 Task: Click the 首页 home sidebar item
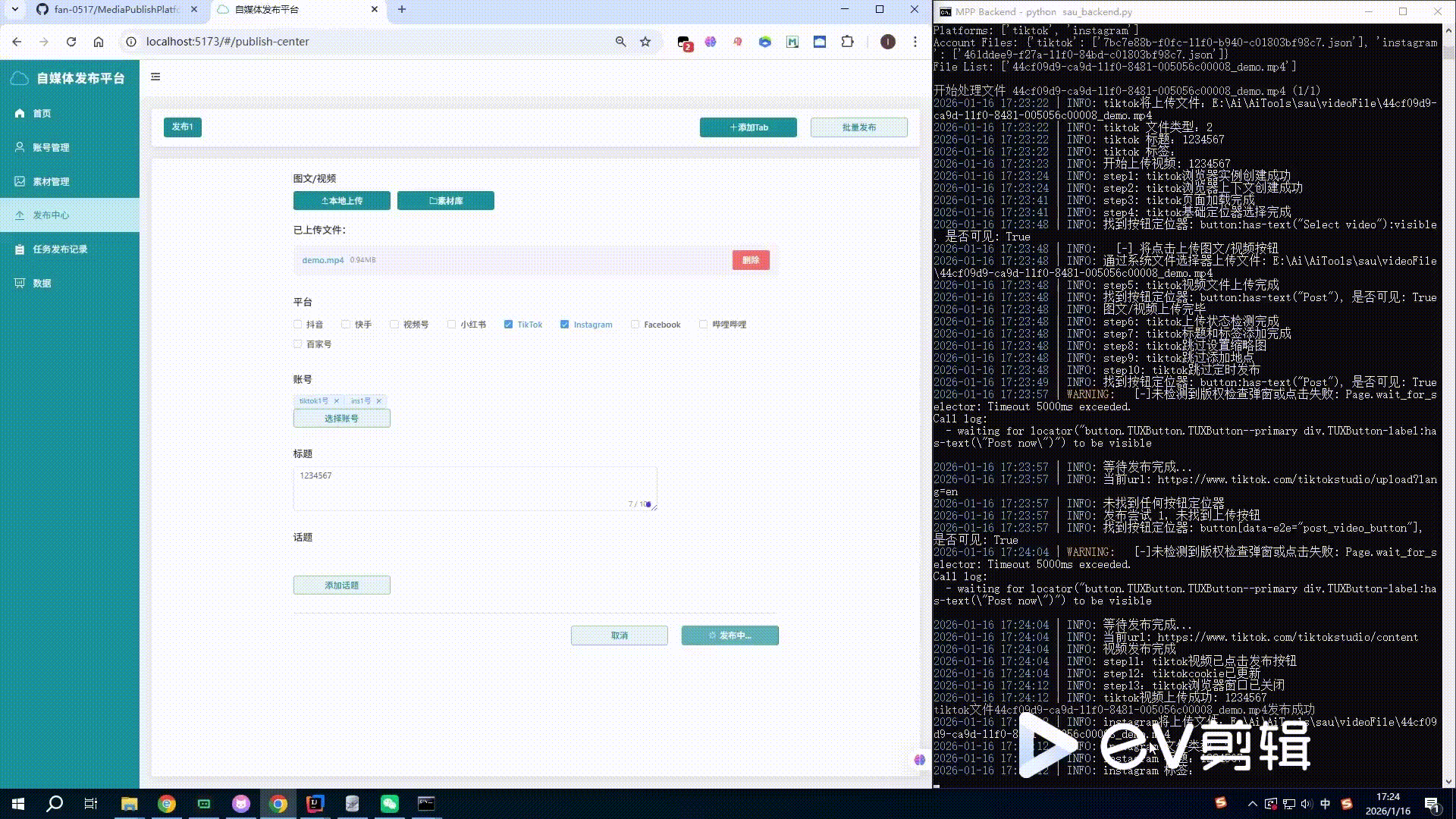(42, 113)
